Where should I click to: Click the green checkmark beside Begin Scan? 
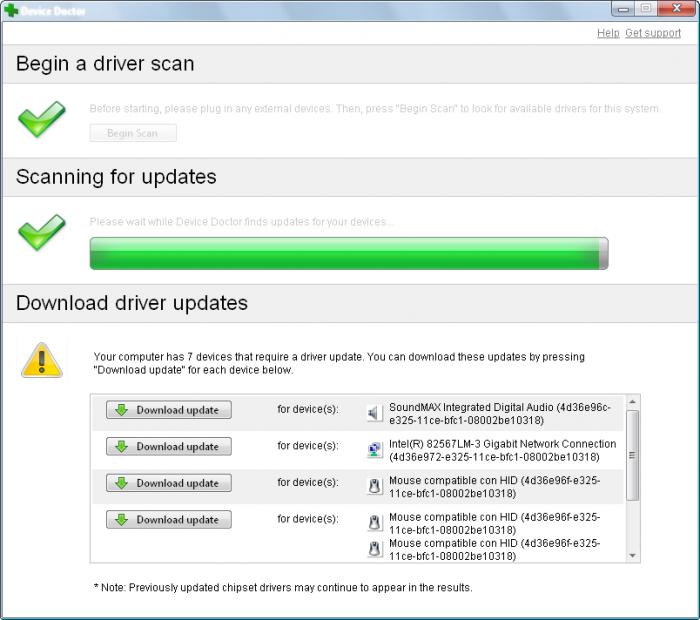(x=42, y=119)
